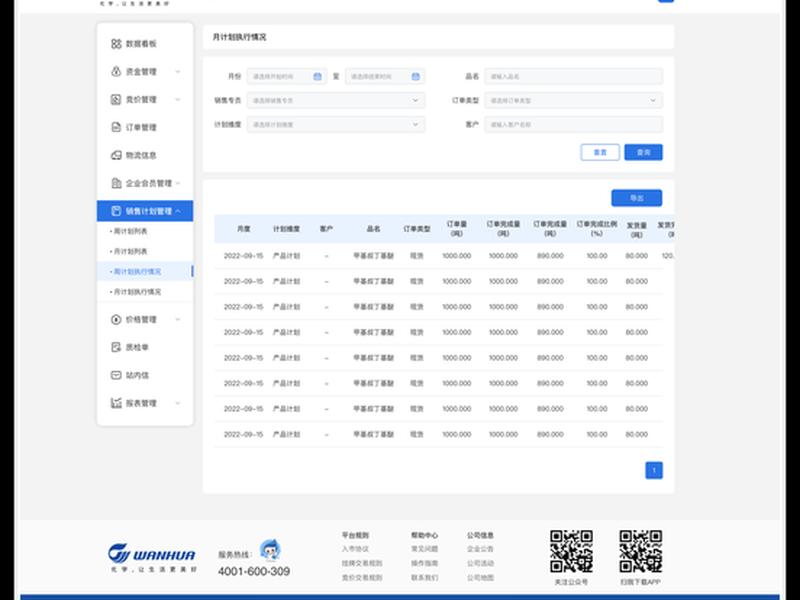Open the end month calendar icon
Viewport: 800px width, 600px height.
416,77
